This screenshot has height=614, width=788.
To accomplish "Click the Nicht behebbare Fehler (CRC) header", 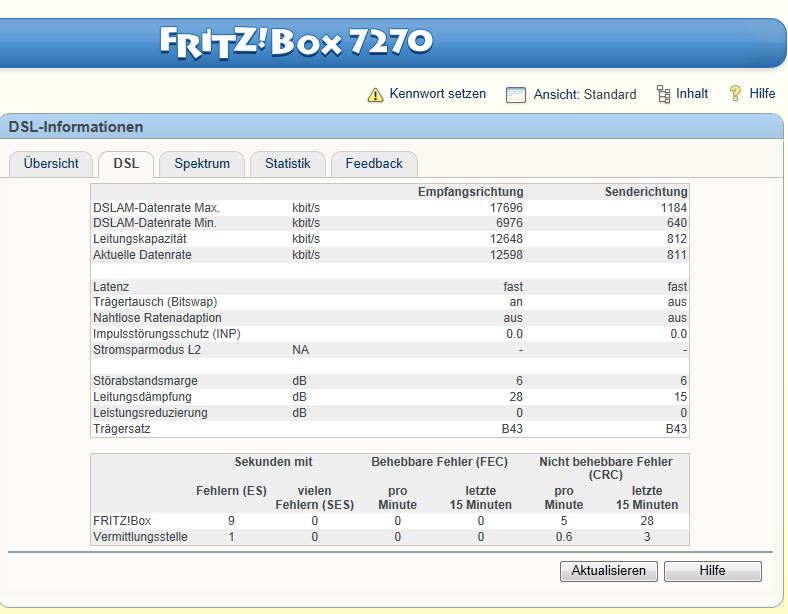I will [x=606, y=468].
